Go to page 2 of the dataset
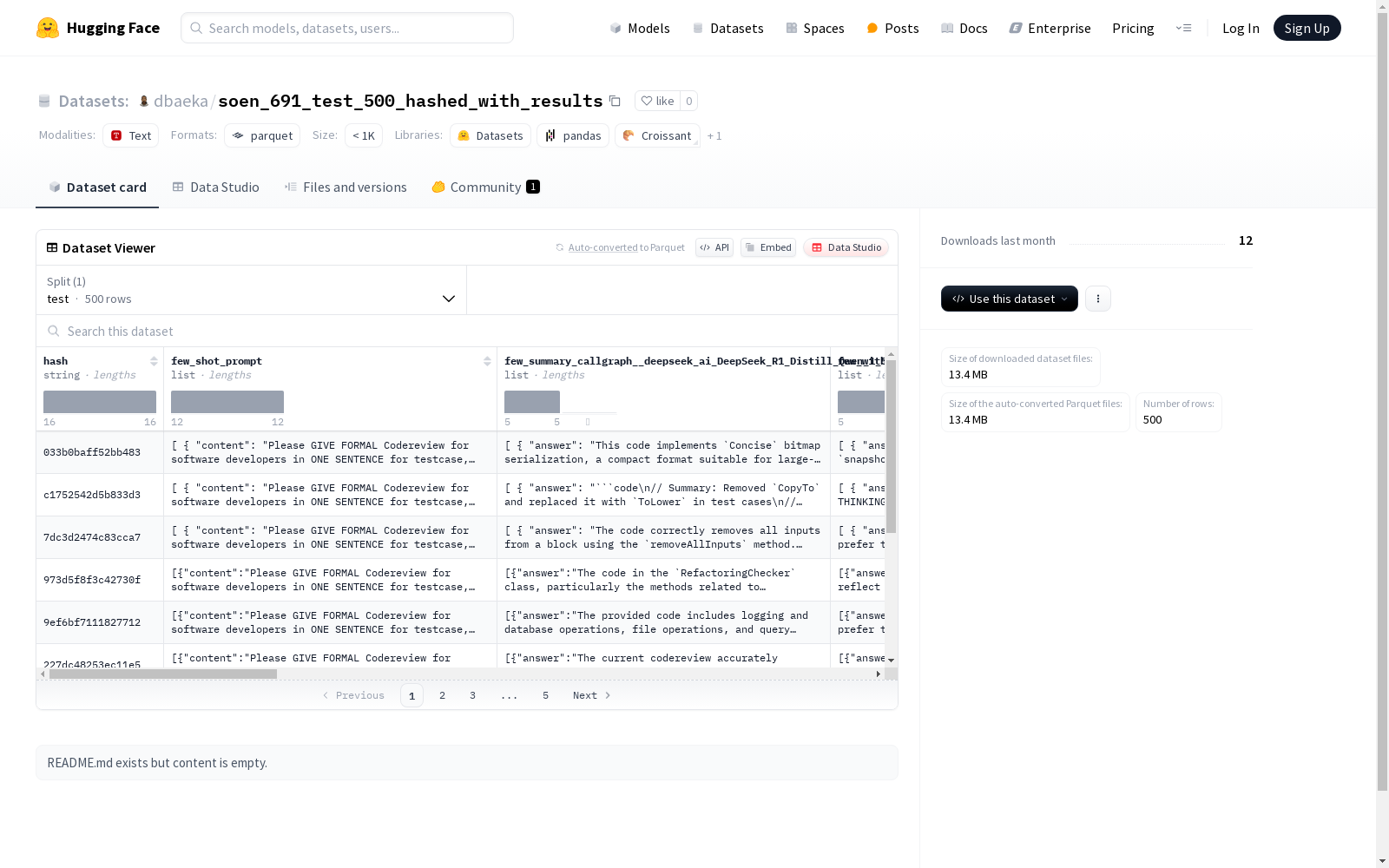 tap(443, 695)
